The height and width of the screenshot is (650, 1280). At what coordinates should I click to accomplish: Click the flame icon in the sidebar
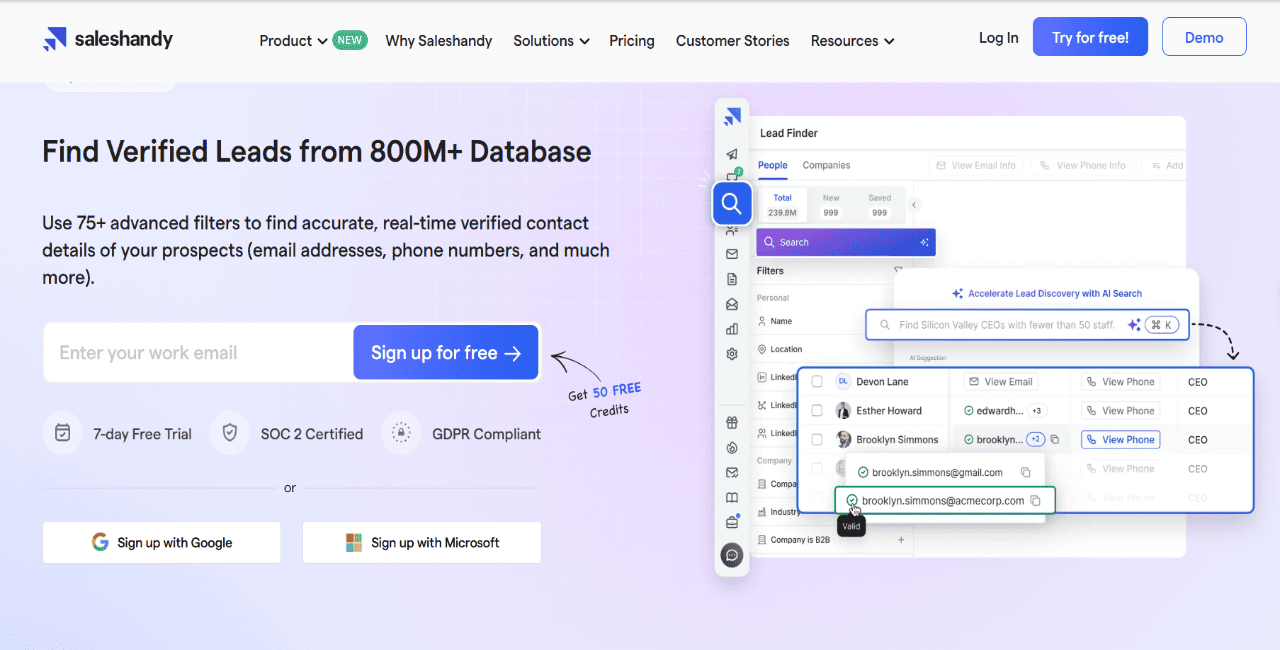(732, 447)
